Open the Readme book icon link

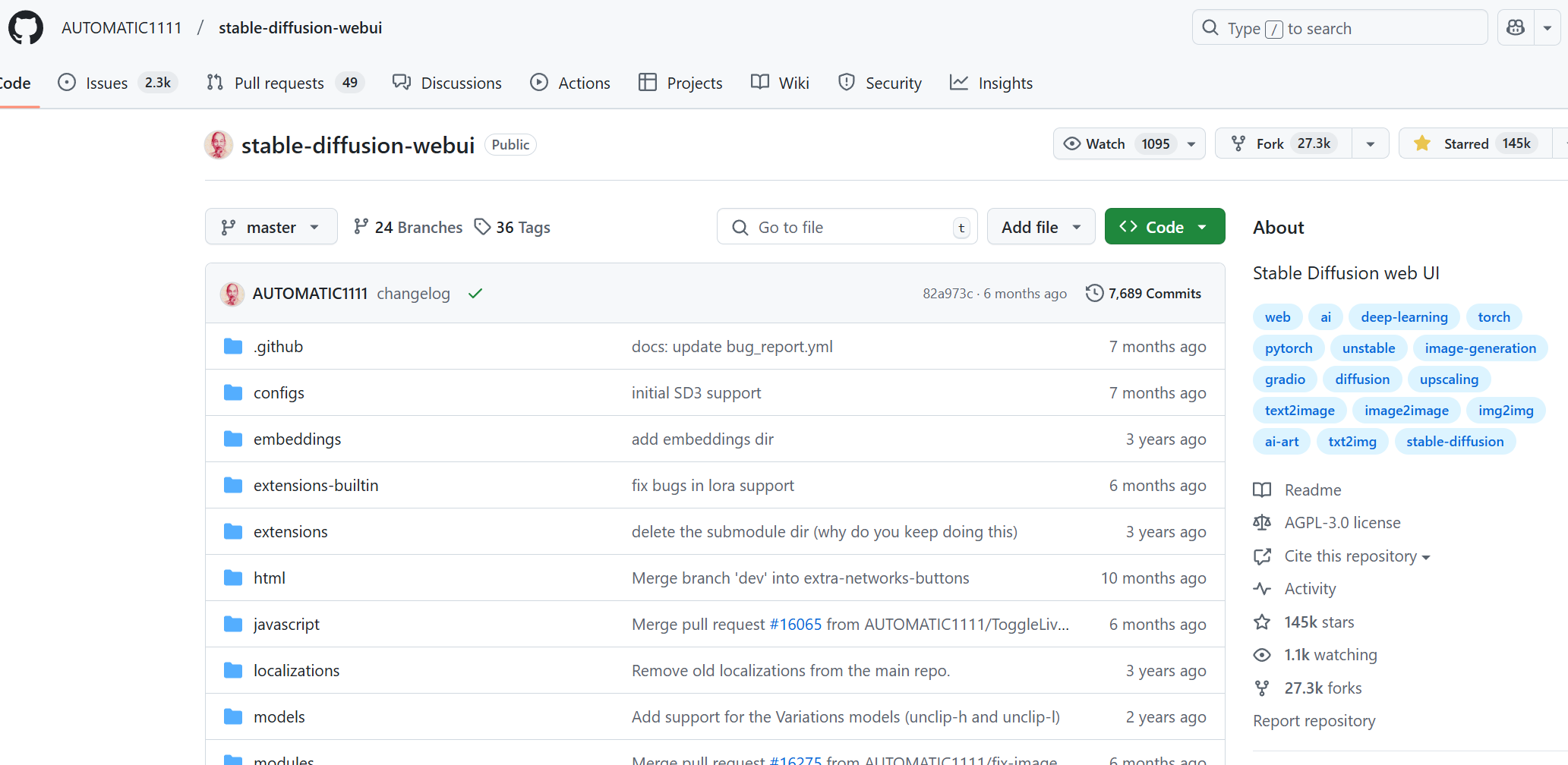click(x=1262, y=490)
